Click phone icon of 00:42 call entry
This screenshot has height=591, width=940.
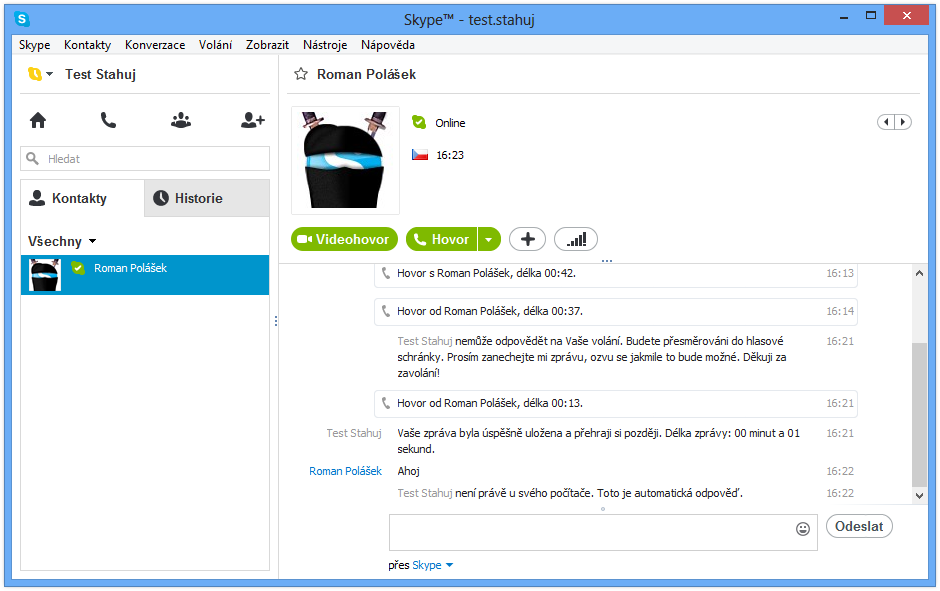pyautogui.click(x=386, y=273)
